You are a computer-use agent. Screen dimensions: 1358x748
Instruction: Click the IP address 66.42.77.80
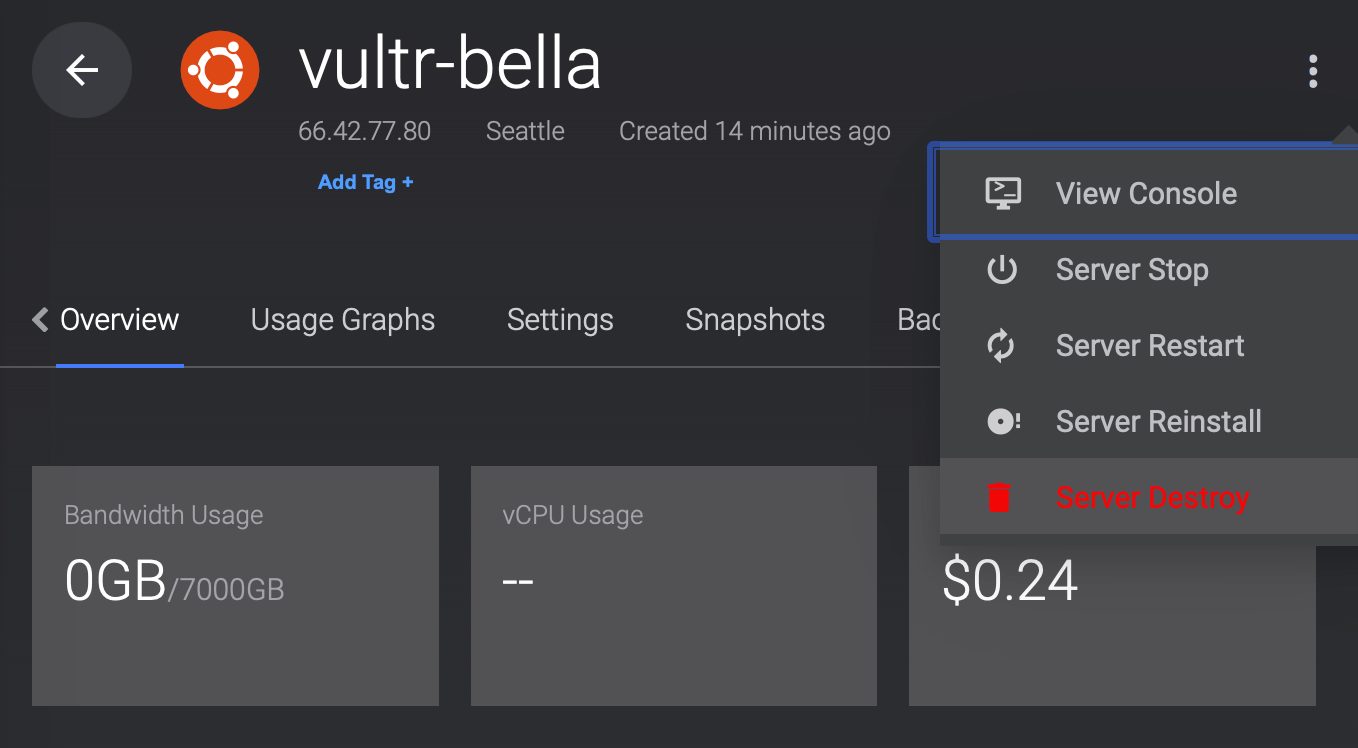pyautogui.click(x=364, y=131)
